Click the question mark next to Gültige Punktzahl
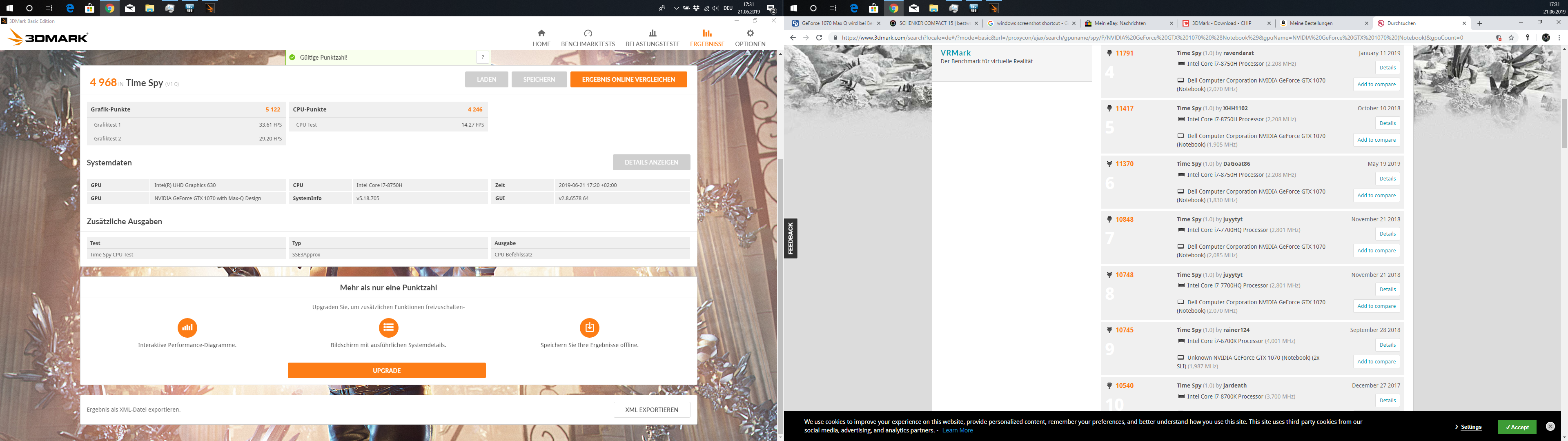This screenshot has width=1568, height=441. [x=483, y=57]
